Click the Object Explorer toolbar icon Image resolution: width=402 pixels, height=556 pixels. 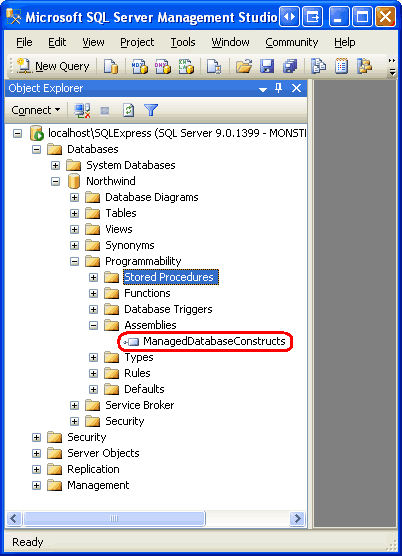click(x=364, y=66)
